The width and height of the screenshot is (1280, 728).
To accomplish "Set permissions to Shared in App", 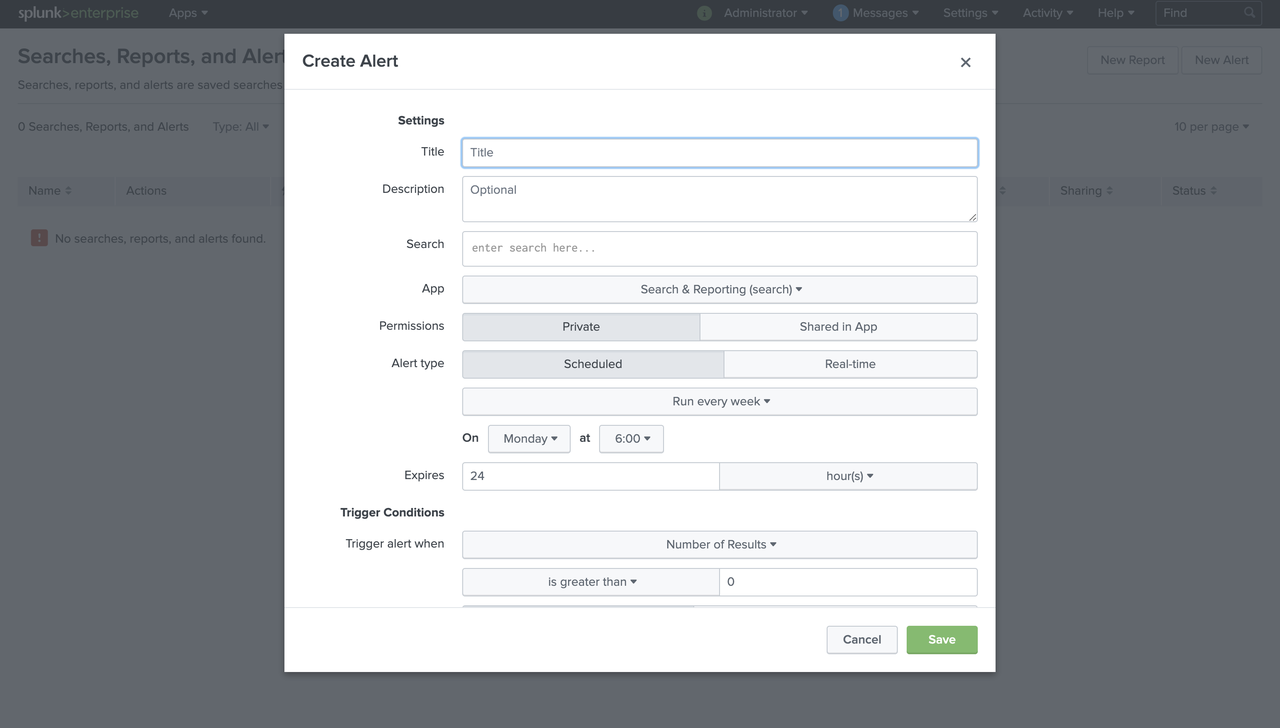I will pyautogui.click(x=838, y=326).
